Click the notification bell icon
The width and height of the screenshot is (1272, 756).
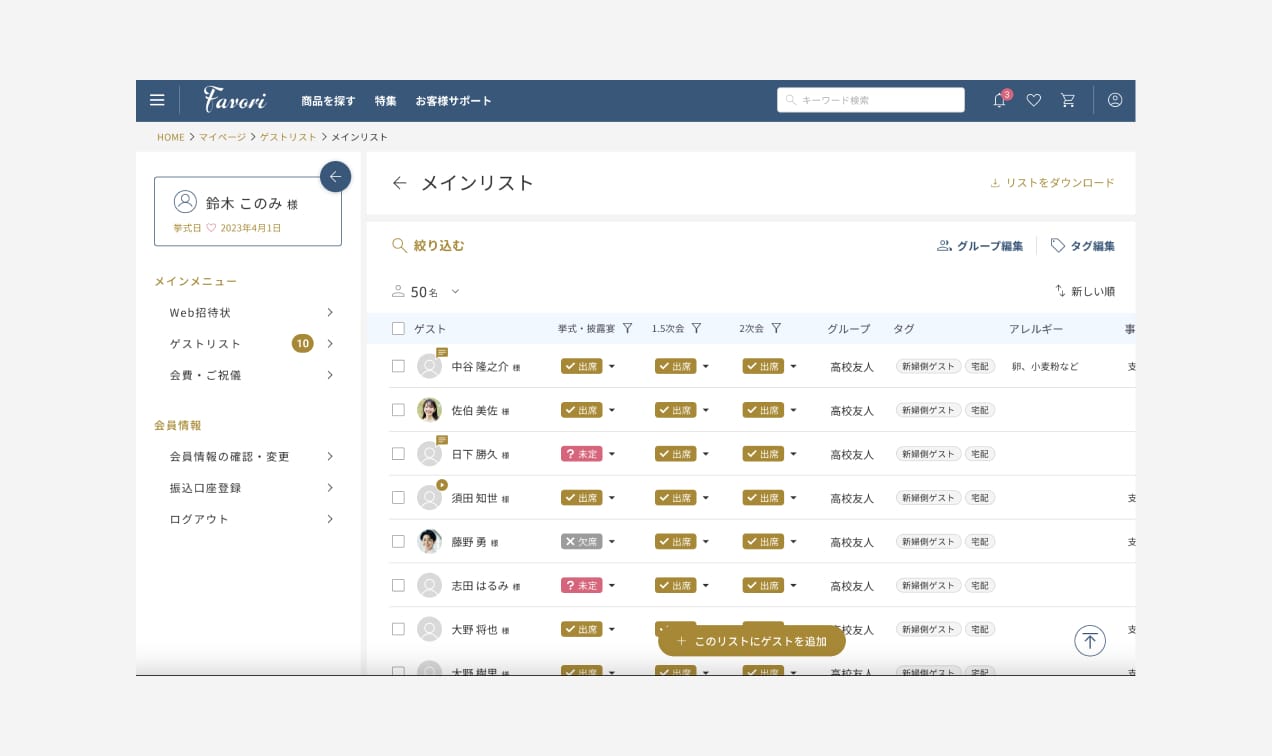point(999,100)
